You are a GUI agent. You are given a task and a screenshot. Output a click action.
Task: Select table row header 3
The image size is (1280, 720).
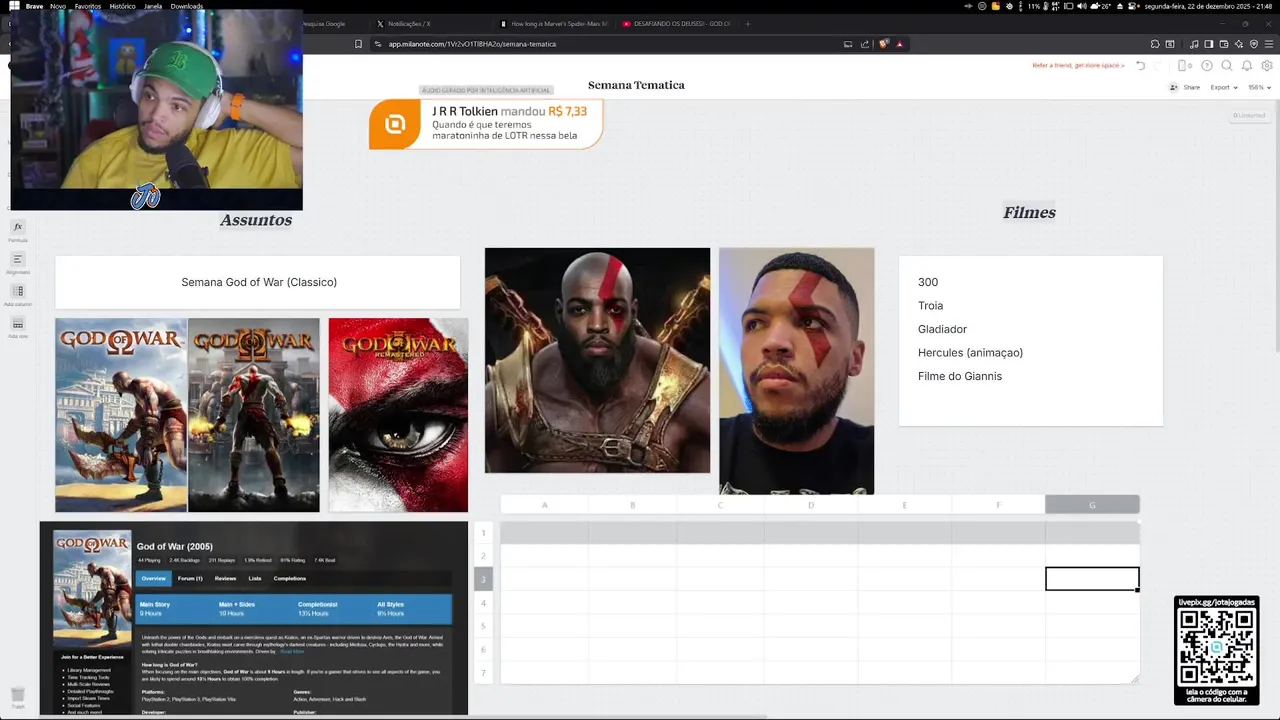[x=483, y=579]
